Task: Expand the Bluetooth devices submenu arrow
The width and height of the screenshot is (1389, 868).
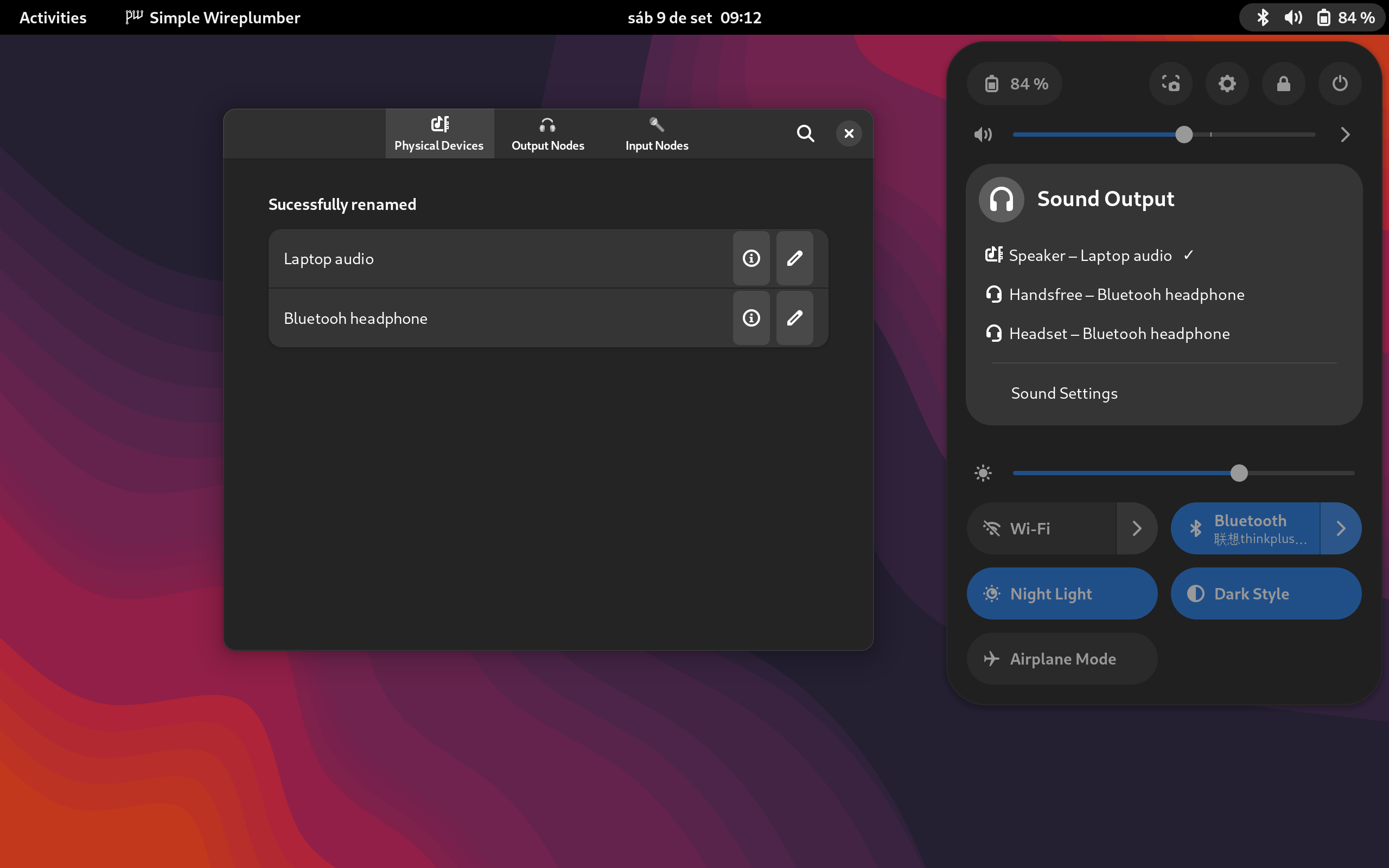Action: [1341, 529]
